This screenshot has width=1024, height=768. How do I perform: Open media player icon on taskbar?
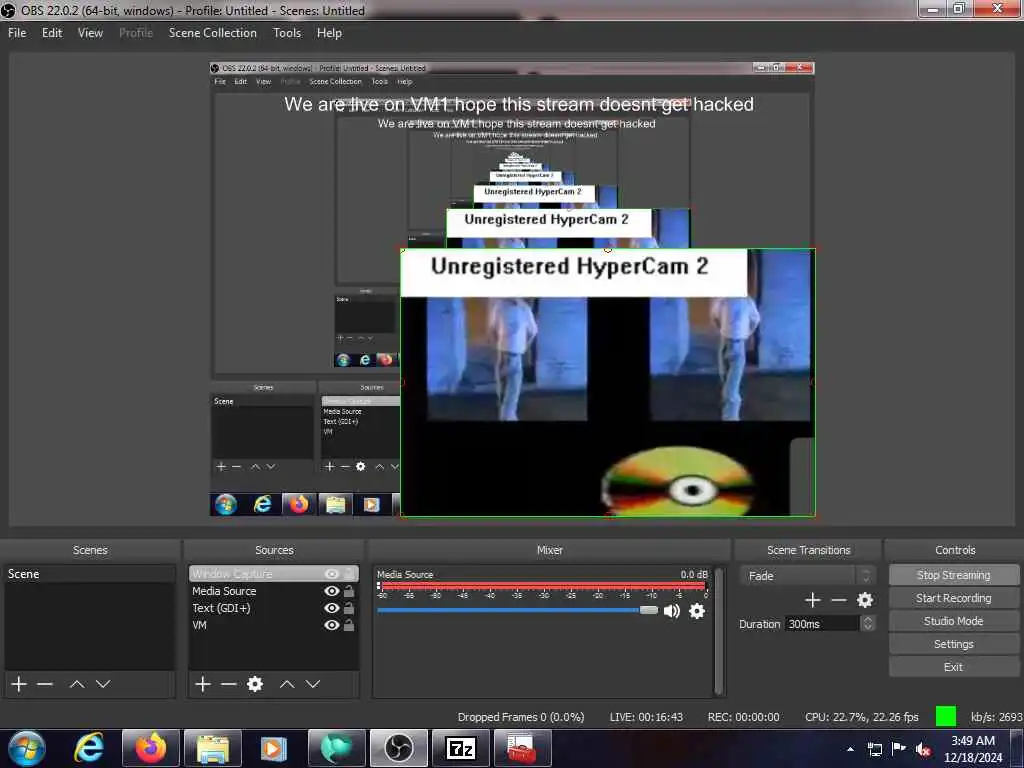click(274, 748)
